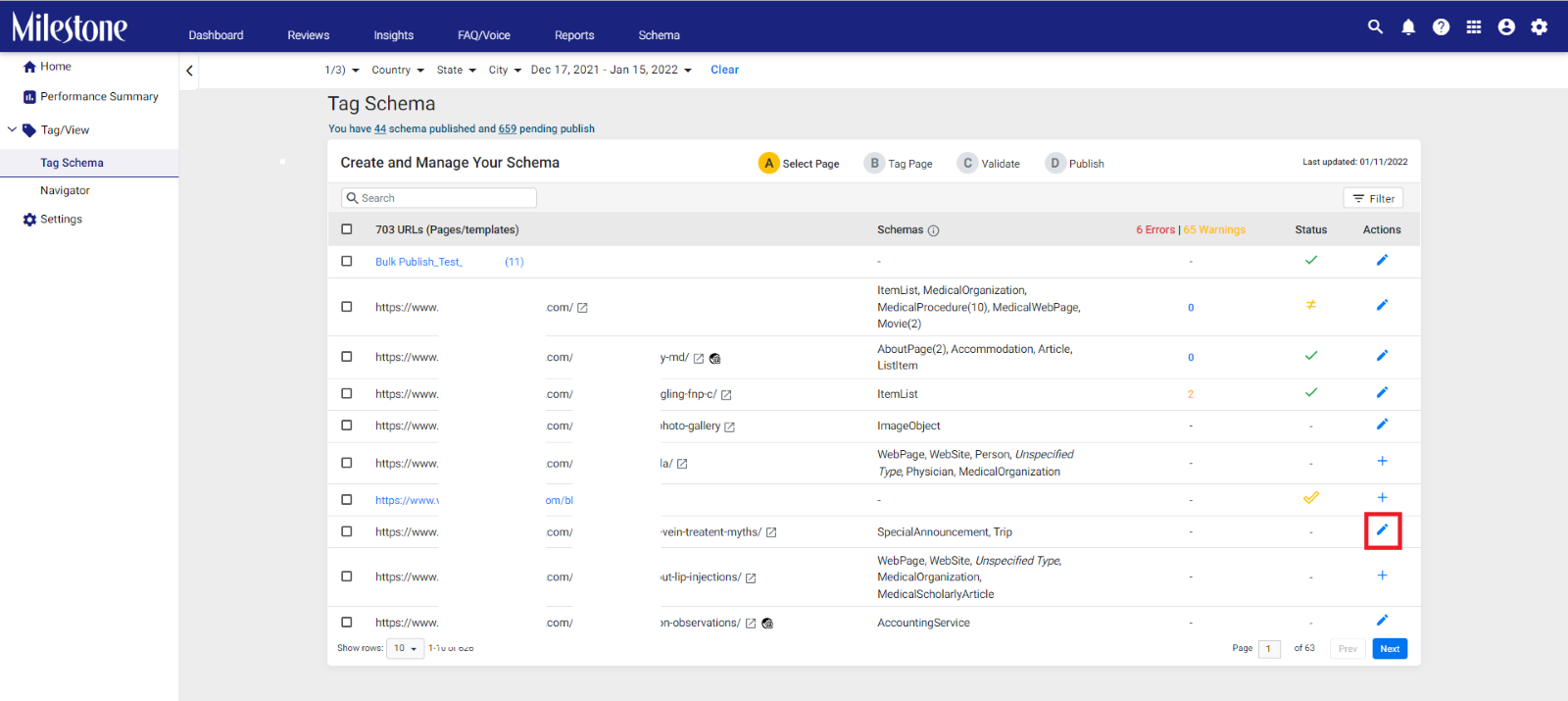The width and height of the screenshot is (1568, 701).
Task: Go to Insights in top navigation
Action: click(x=393, y=35)
